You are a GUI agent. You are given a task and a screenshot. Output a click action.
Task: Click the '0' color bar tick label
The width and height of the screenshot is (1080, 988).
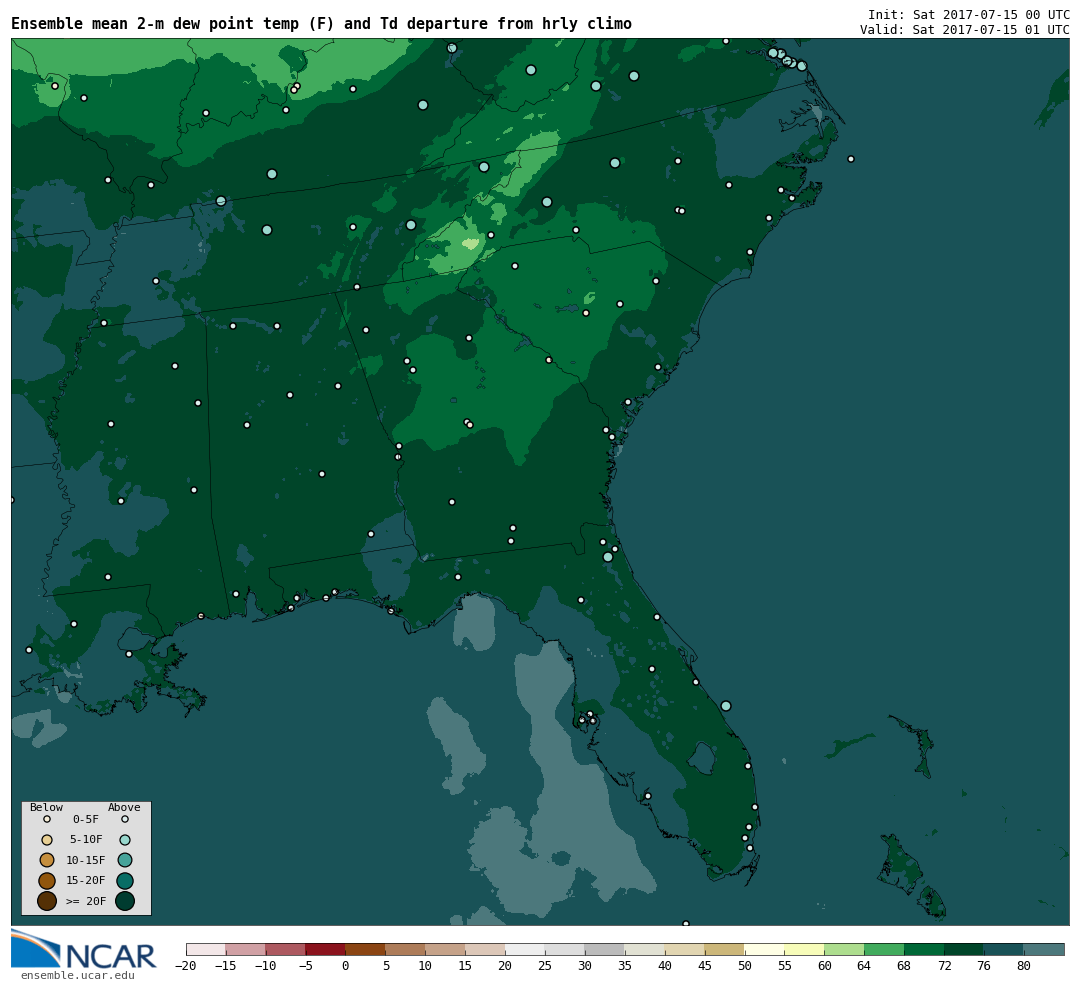coord(345,966)
